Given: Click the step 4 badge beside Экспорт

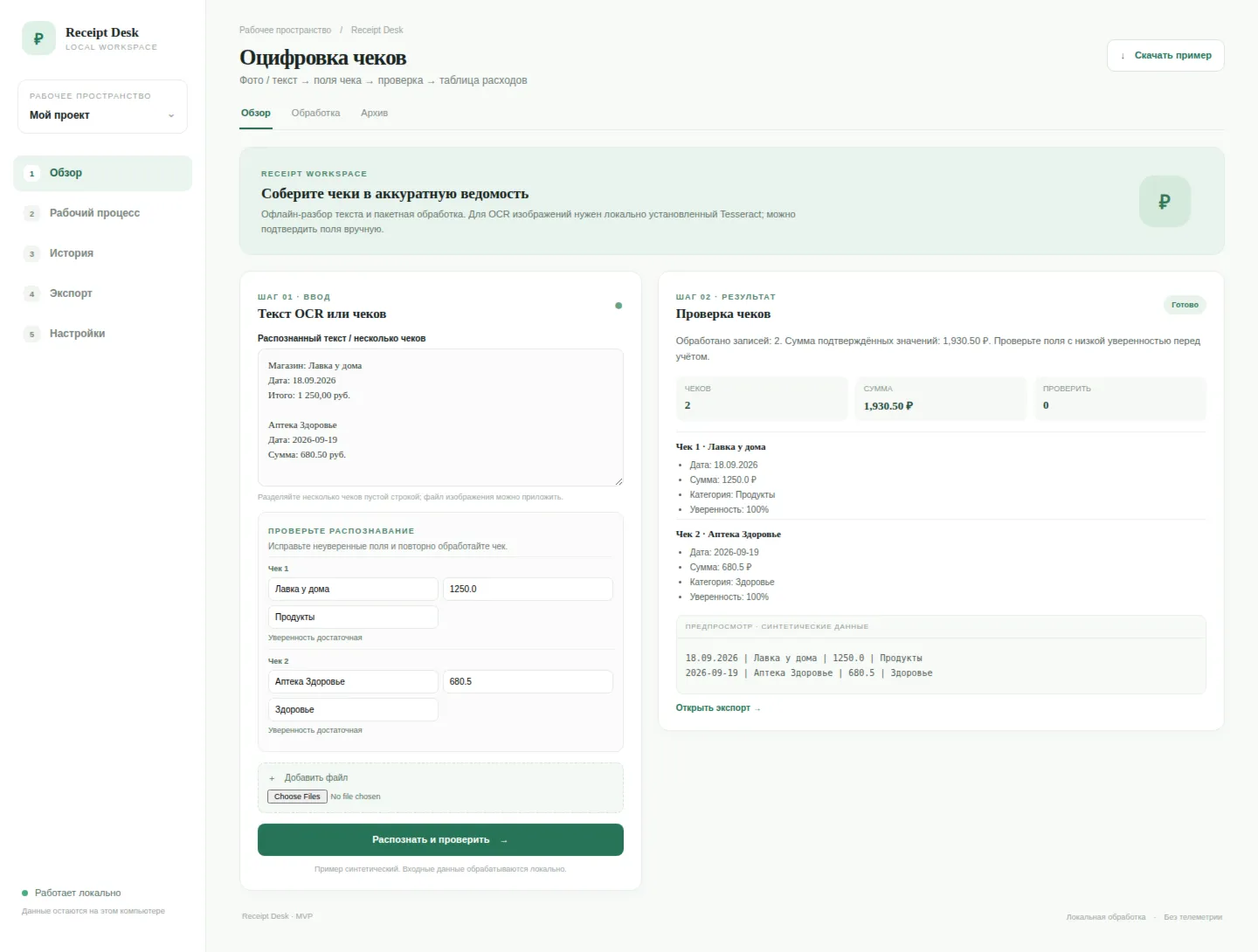Looking at the screenshot, I should (32, 294).
